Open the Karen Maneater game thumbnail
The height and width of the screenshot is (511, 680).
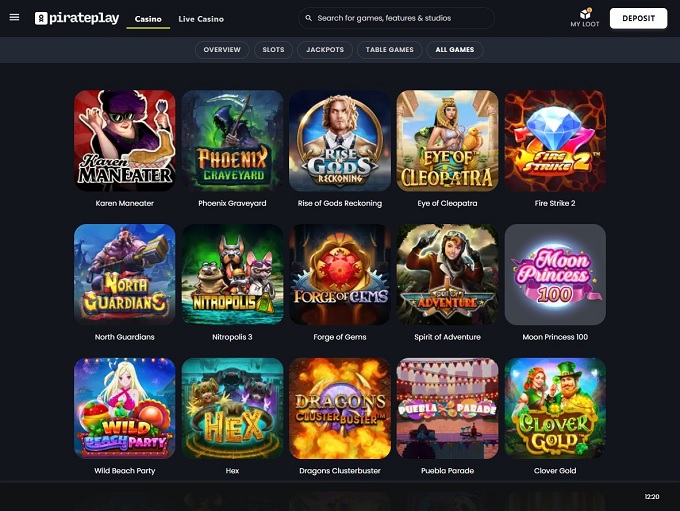coord(124,141)
